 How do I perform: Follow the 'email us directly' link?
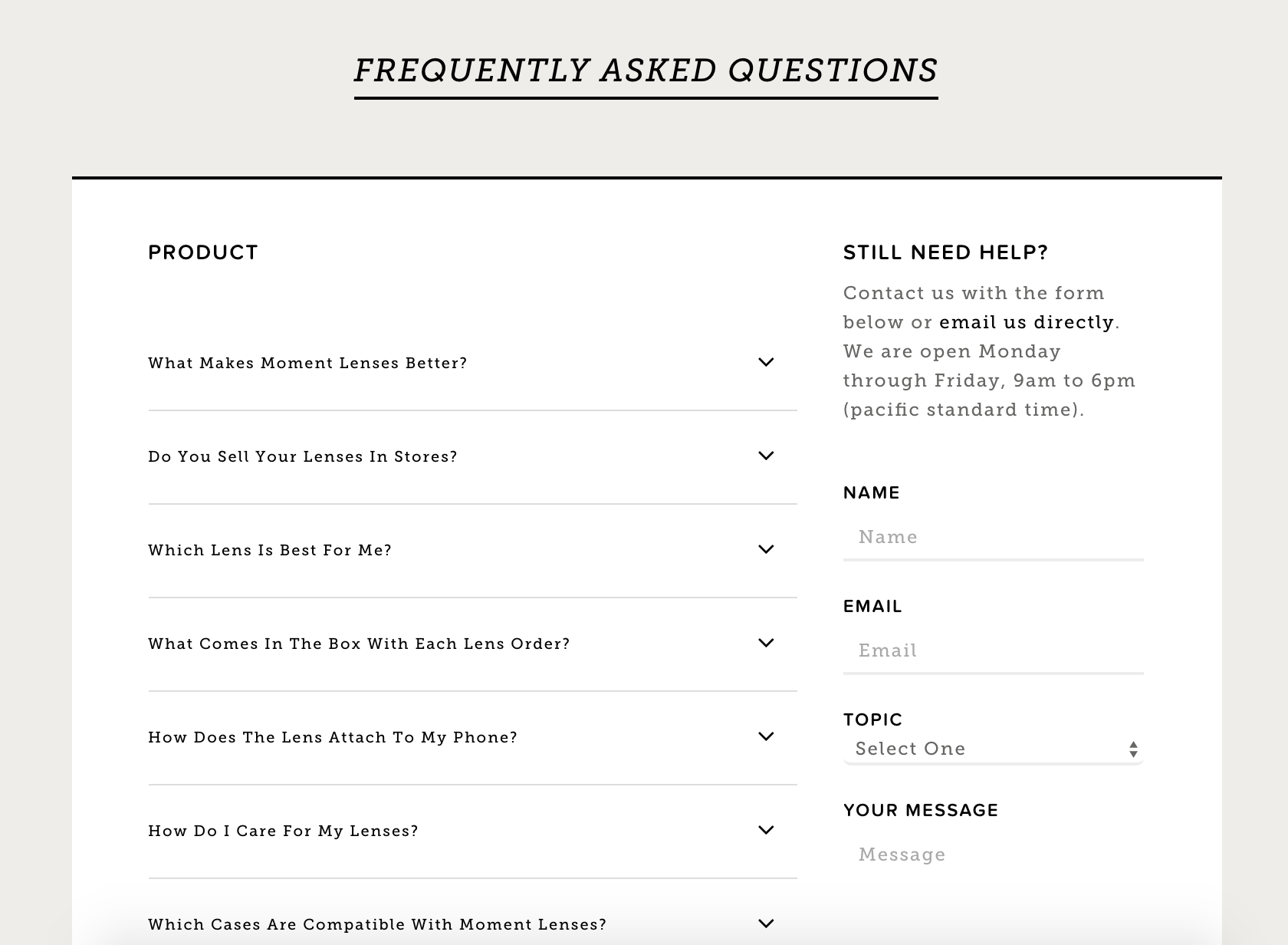tap(1026, 322)
